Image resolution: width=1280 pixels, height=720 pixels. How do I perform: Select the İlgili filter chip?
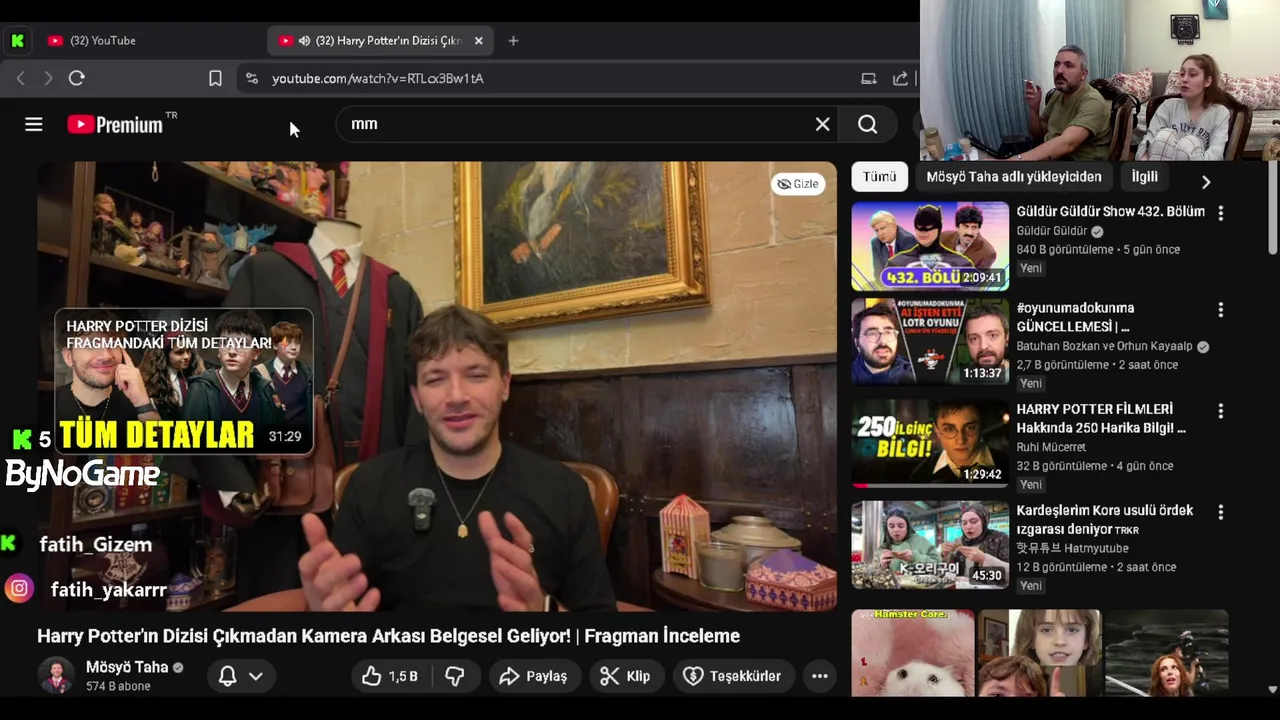[1145, 177]
